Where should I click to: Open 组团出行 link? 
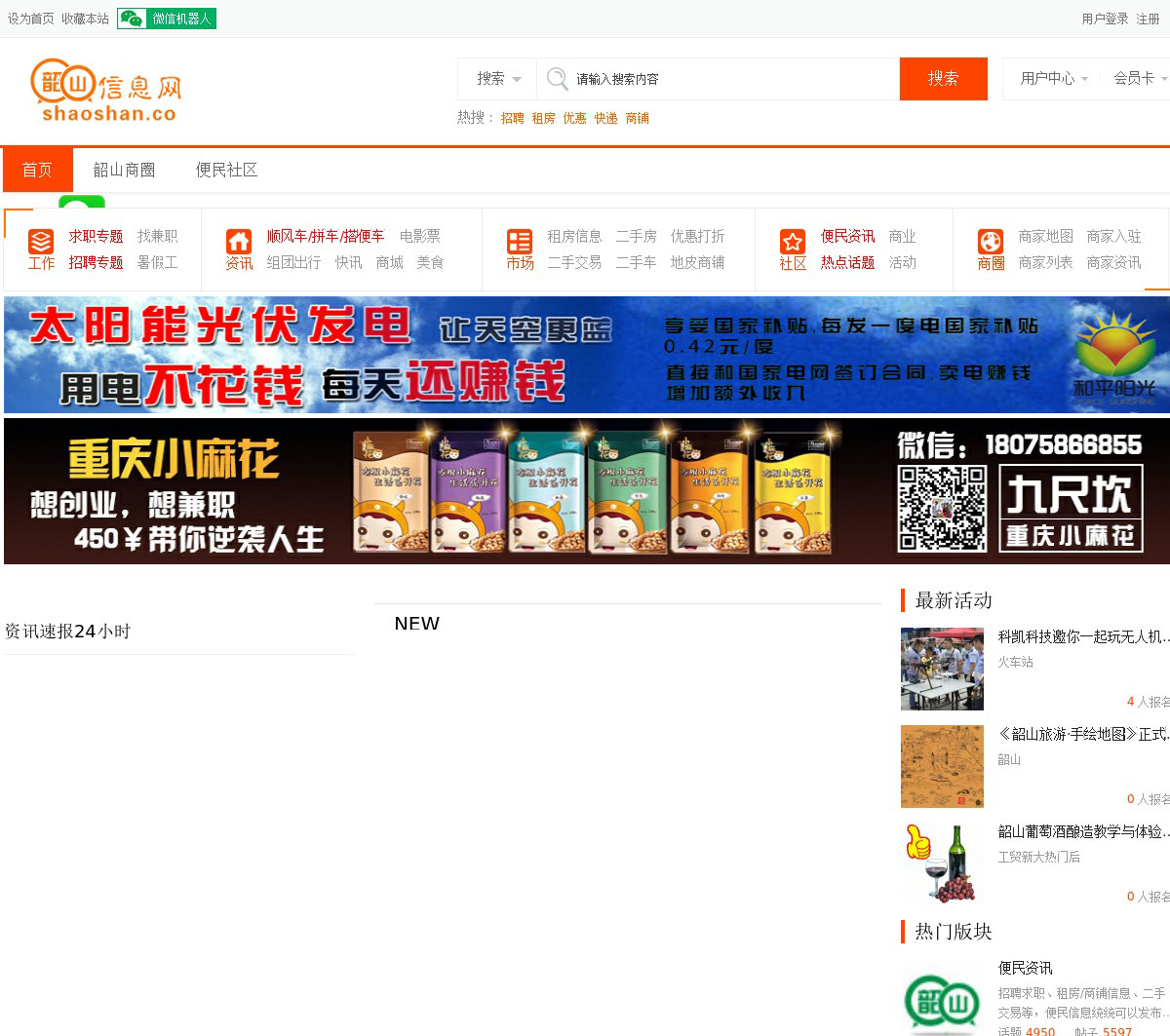[293, 263]
